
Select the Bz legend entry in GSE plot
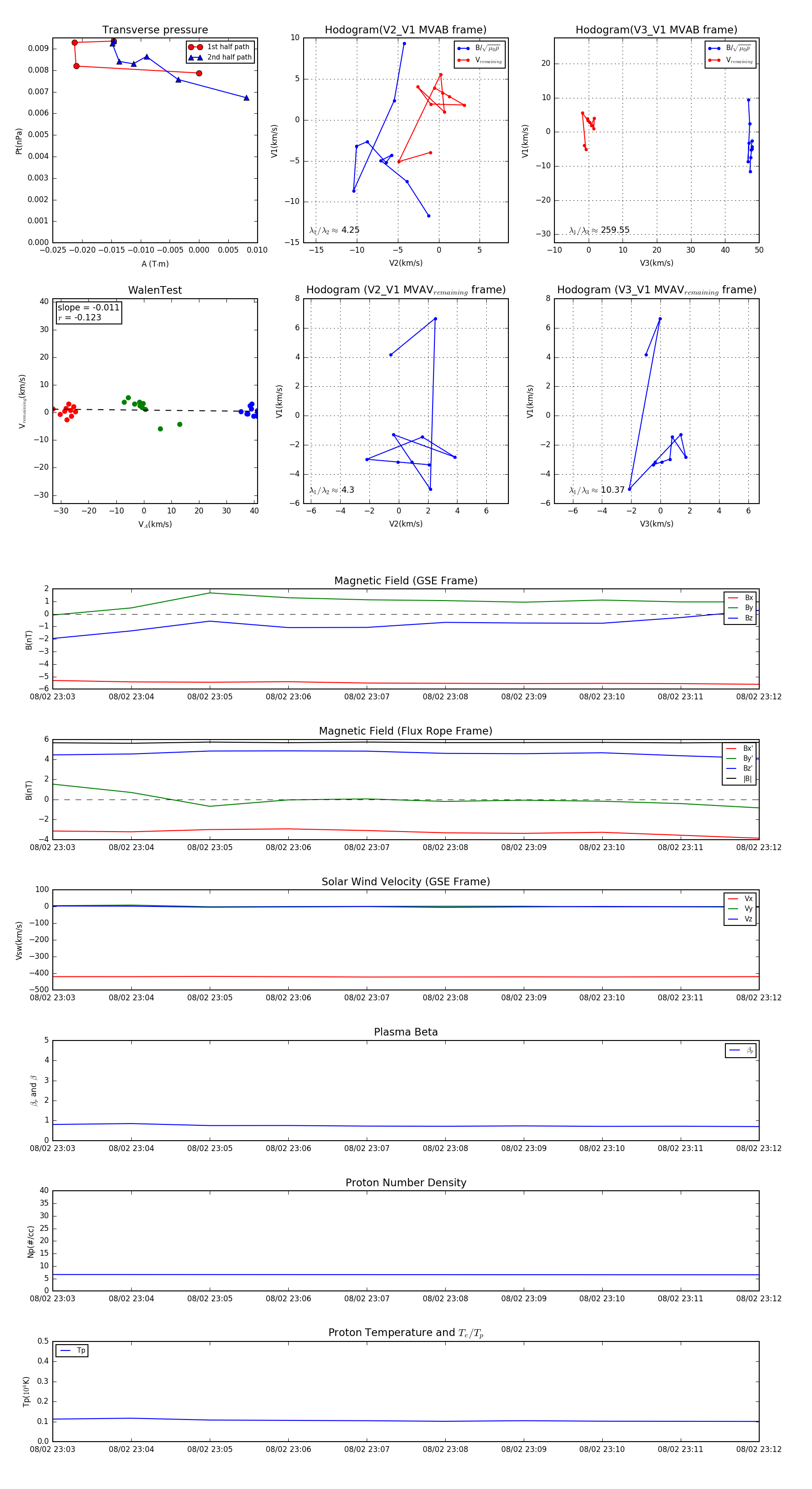point(740,618)
